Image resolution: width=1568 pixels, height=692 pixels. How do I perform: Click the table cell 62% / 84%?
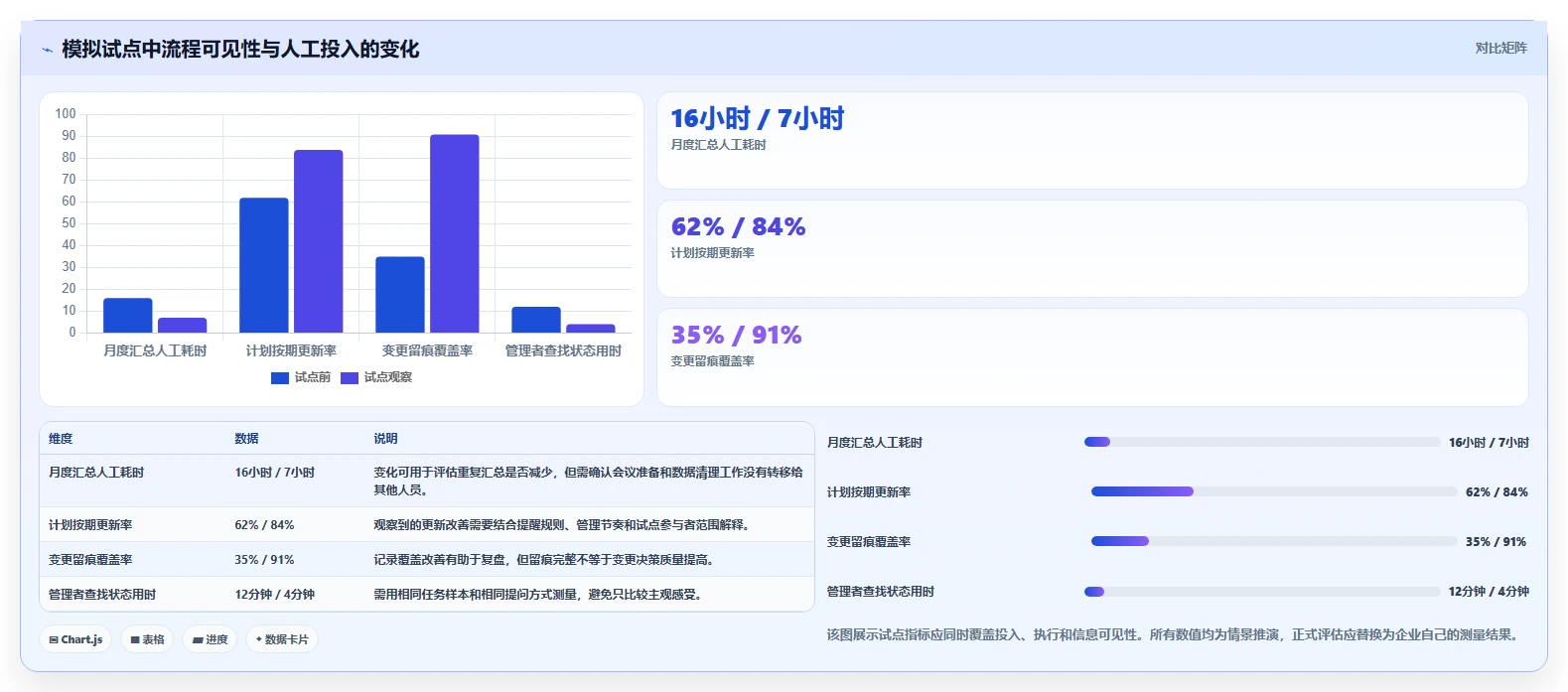[x=264, y=525]
